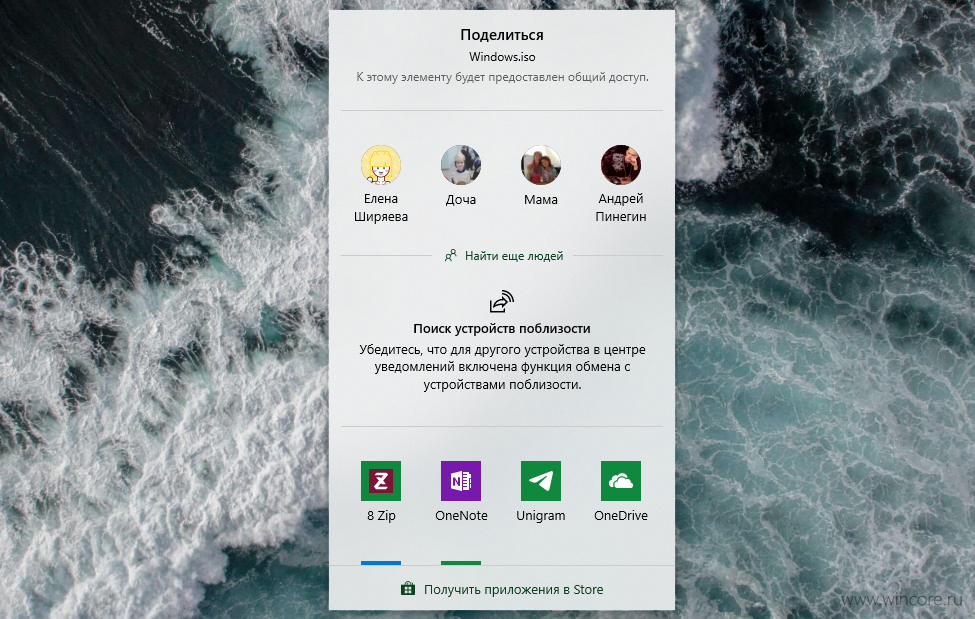The height and width of the screenshot is (619, 975).
Task: Select the Доча contact avatar
Action: pyautogui.click(x=461, y=165)
